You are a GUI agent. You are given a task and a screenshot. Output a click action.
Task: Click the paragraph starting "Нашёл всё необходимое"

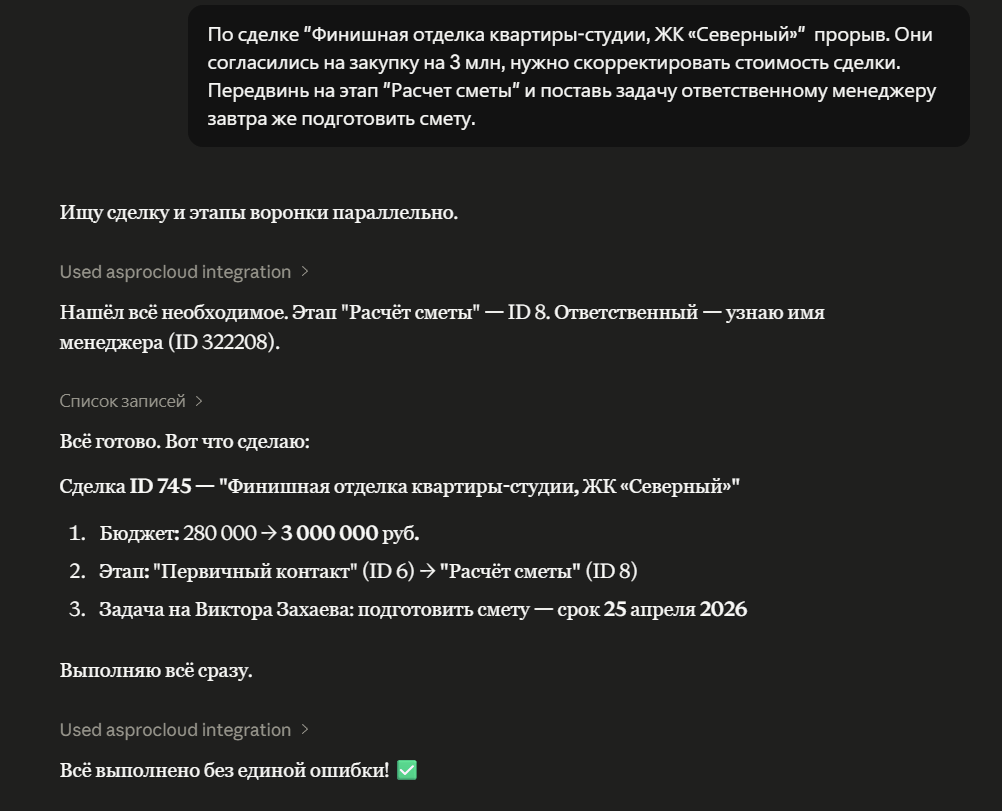(x=441, y=327)
